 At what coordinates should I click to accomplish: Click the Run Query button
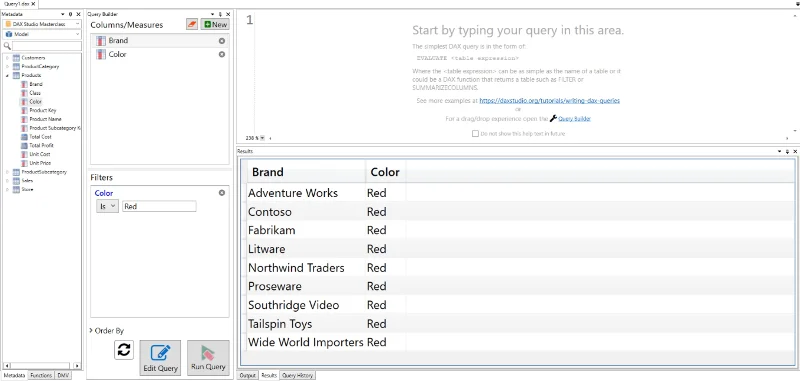208,358
